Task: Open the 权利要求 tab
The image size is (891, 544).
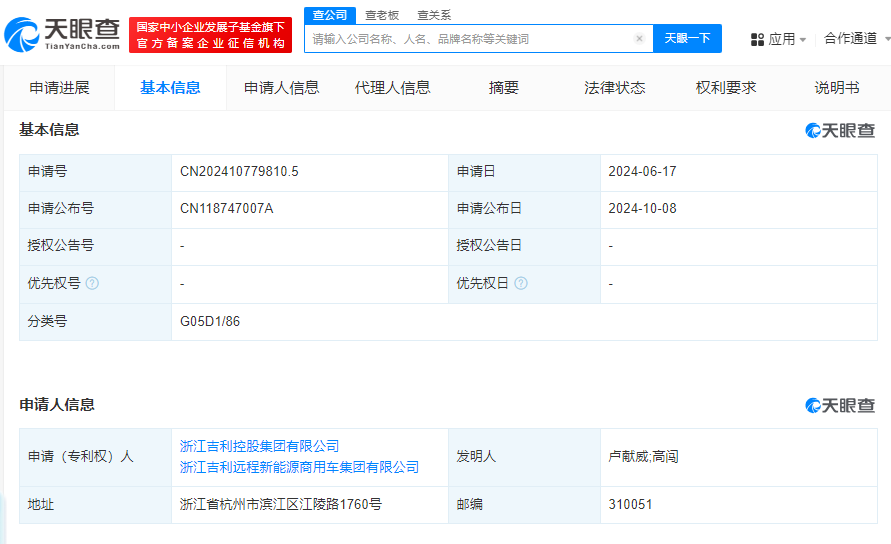Action: point(726,88)
